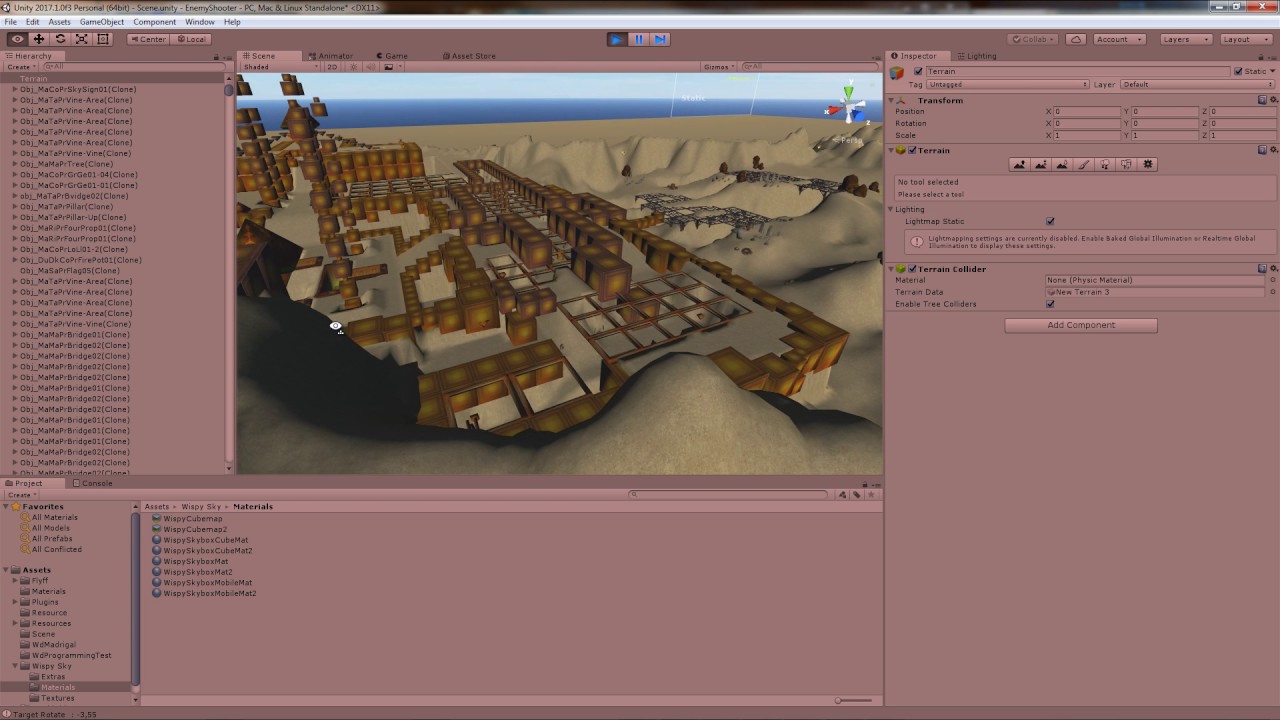Click the Add Component button
This screenshot has height=720, width=1280.
tap(1081, 325)
